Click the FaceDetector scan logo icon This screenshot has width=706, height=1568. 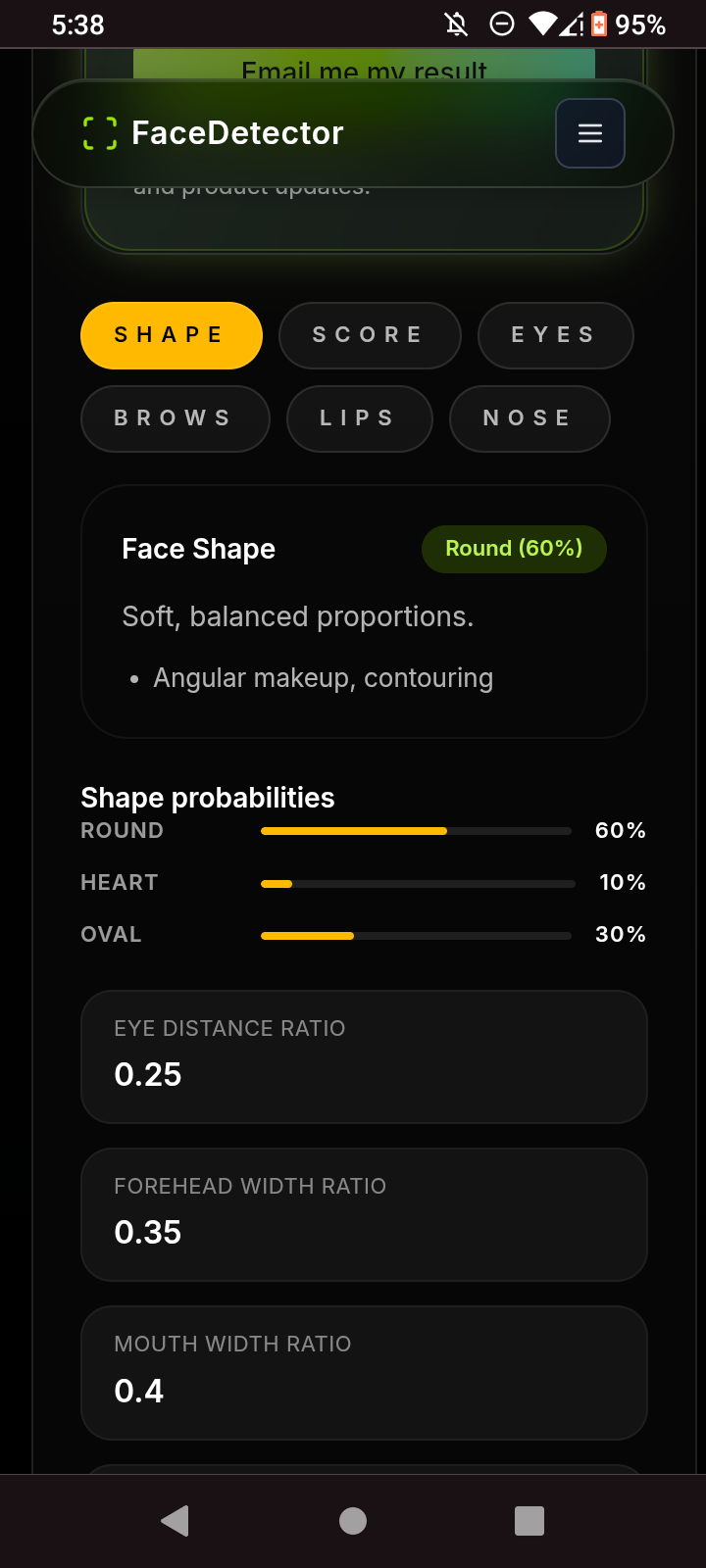point(100,133)
